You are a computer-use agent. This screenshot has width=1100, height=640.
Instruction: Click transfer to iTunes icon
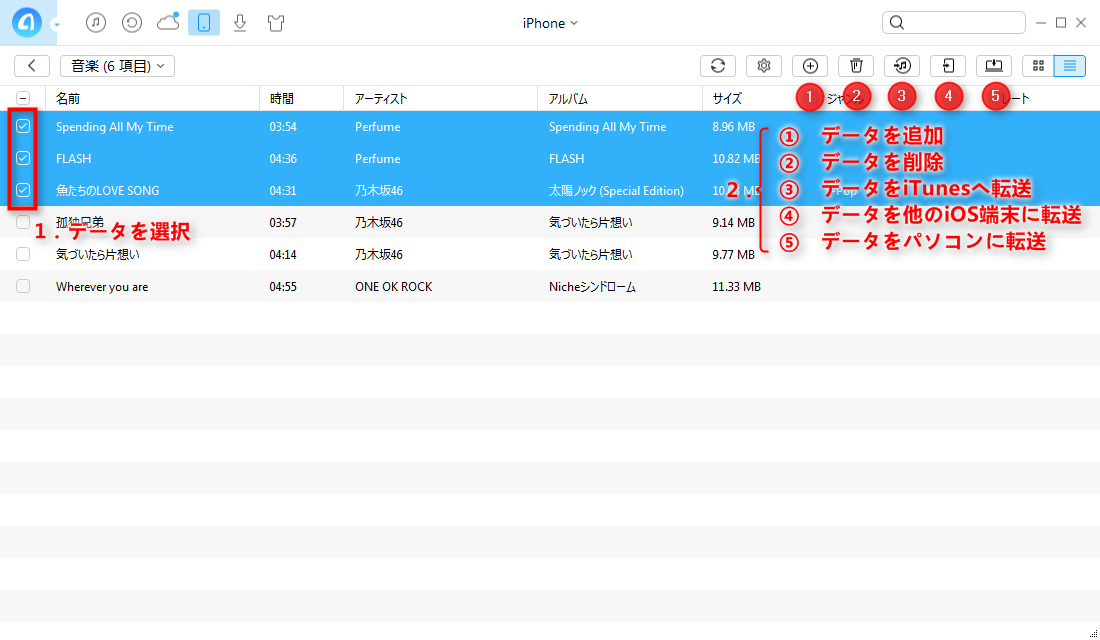[x=902, y=66]
